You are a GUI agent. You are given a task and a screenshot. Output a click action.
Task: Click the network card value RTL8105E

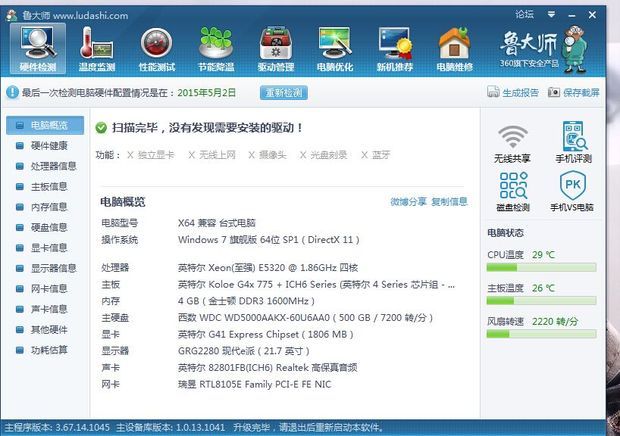tap(254, 384)
